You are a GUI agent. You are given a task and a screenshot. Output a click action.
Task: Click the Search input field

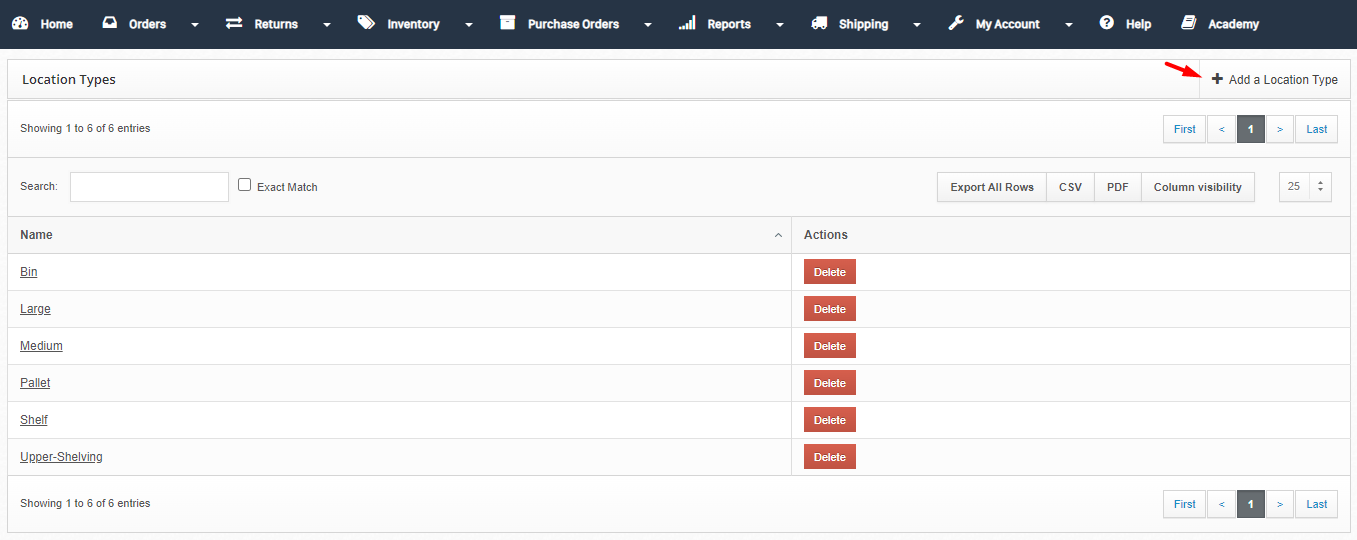[149, 187]
